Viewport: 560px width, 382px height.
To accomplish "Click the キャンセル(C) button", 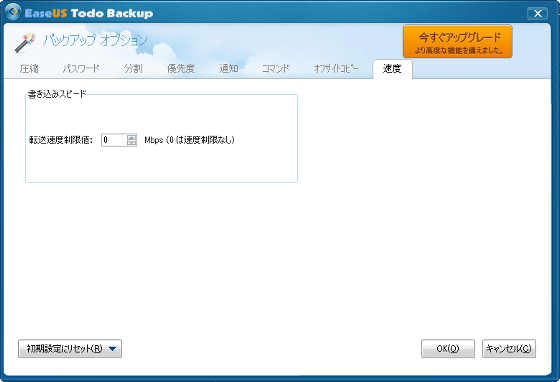I will [509, 348].
